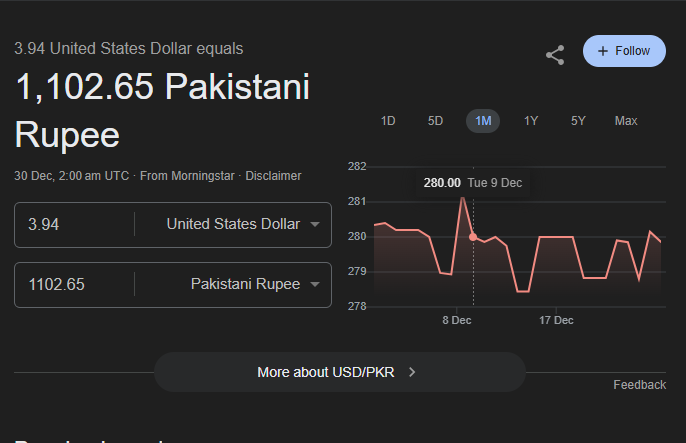Click the share icon
This screenshot has height=443, width=686.
point(555,55)
